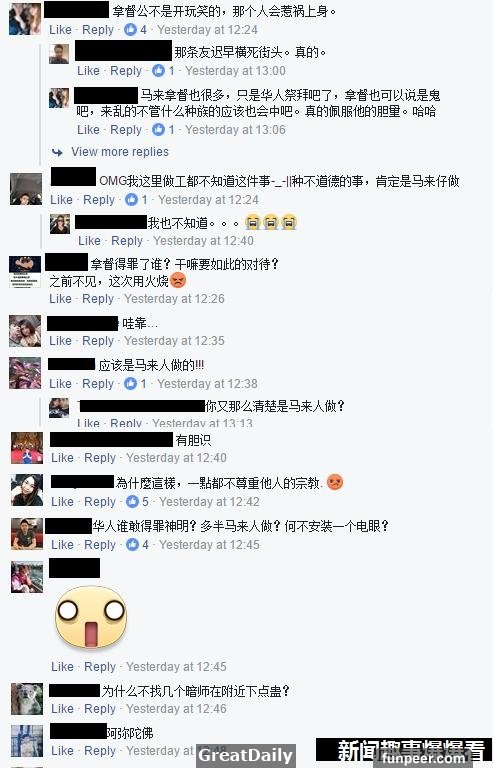Image resolution: width=493 pixels, height=768 pixels.
Task: Open the profile photo beside 為什麼這樣 comment
Action: 27,490
